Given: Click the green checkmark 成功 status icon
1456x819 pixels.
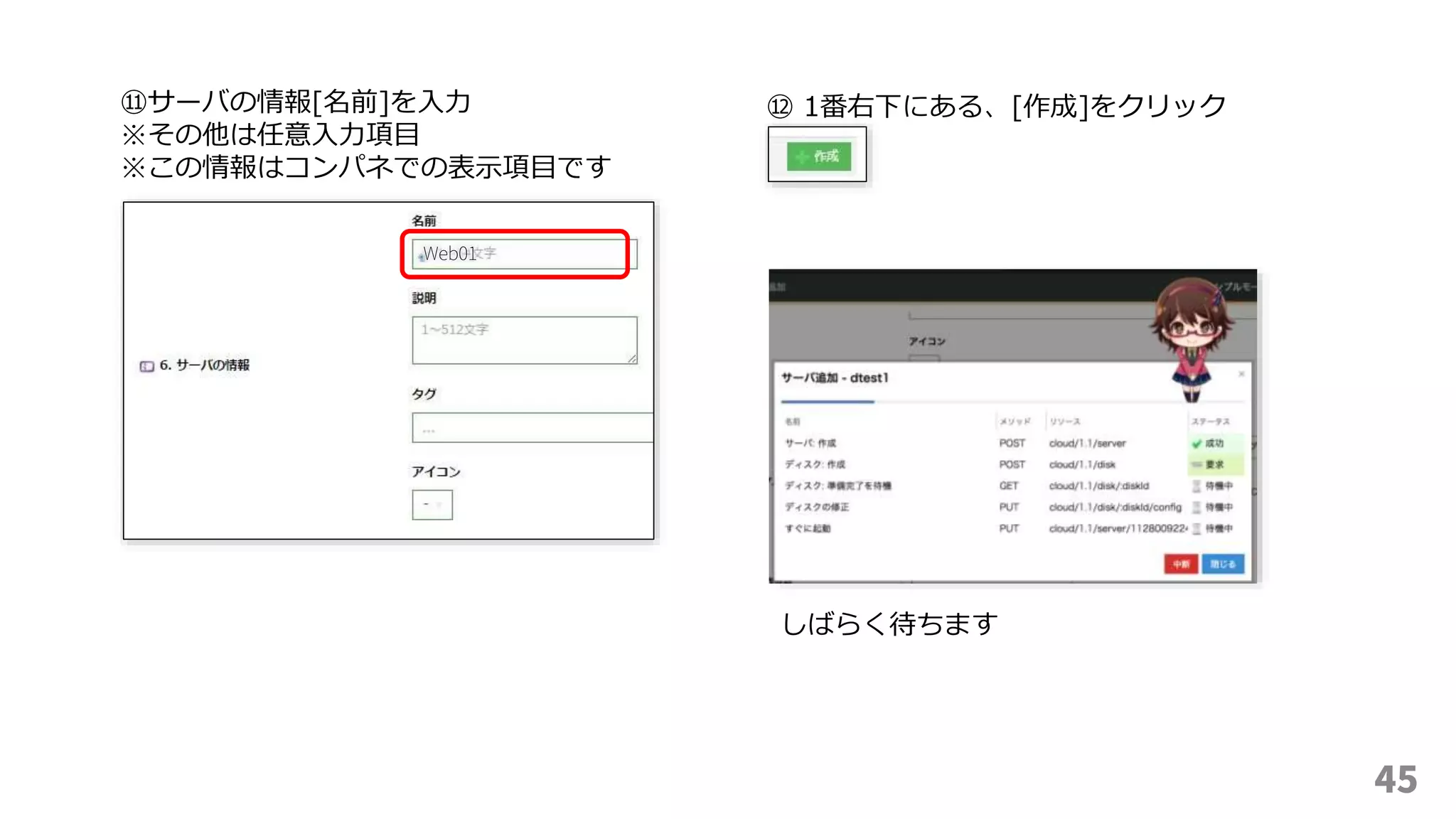Looking at the screenshot, I should click(x=1197, y=444).
